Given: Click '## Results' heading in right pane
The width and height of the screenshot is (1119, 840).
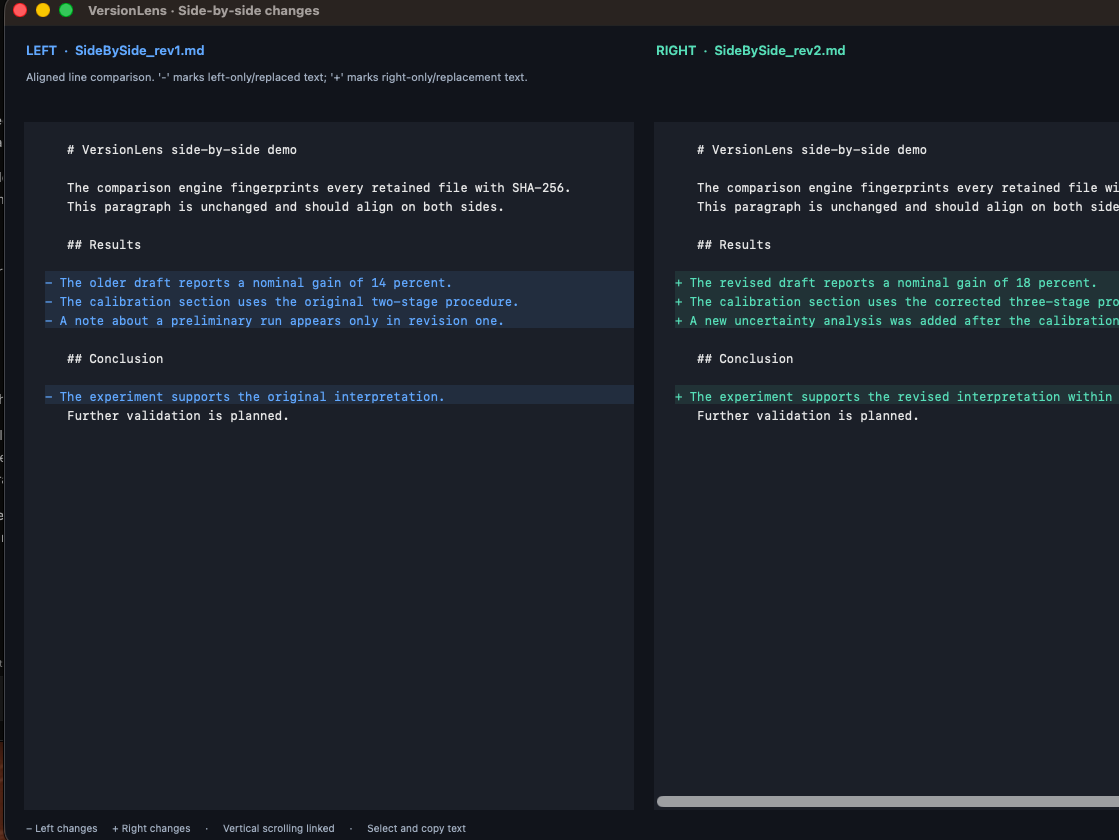Looking at the screenshot, I should (734, 245).
